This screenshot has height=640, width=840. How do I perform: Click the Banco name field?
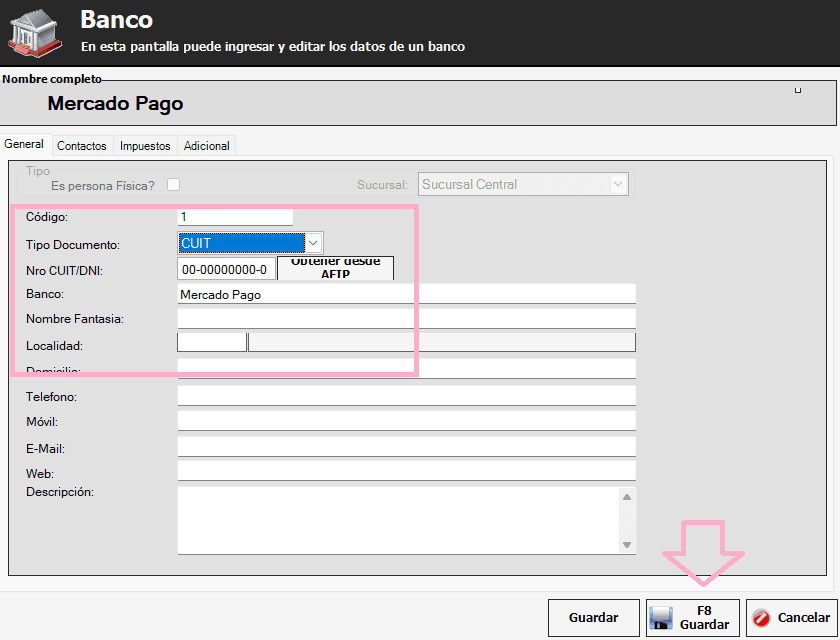click(x=406, y=294)
